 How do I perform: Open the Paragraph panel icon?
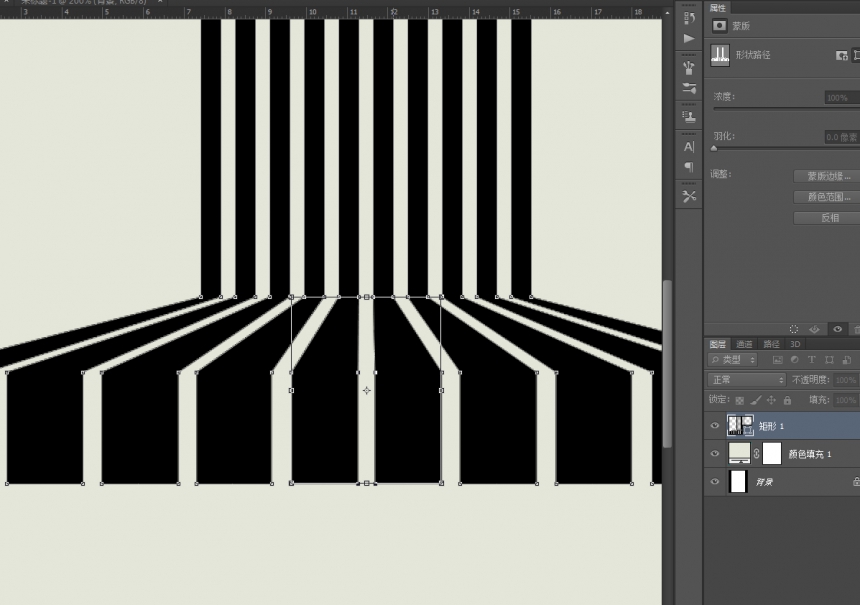coord(689,167)
